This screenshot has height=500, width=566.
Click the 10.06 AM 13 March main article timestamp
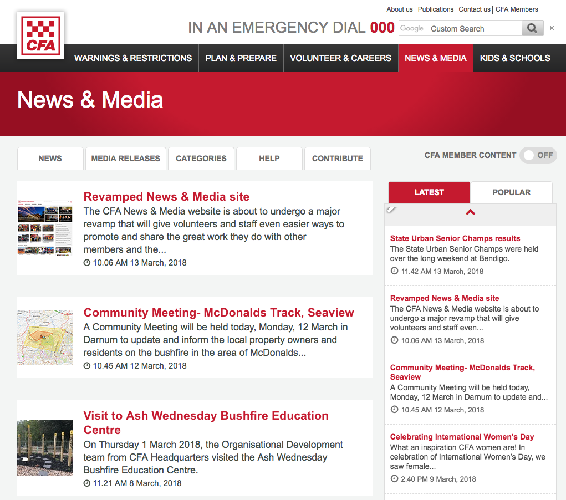coord(135,262)
